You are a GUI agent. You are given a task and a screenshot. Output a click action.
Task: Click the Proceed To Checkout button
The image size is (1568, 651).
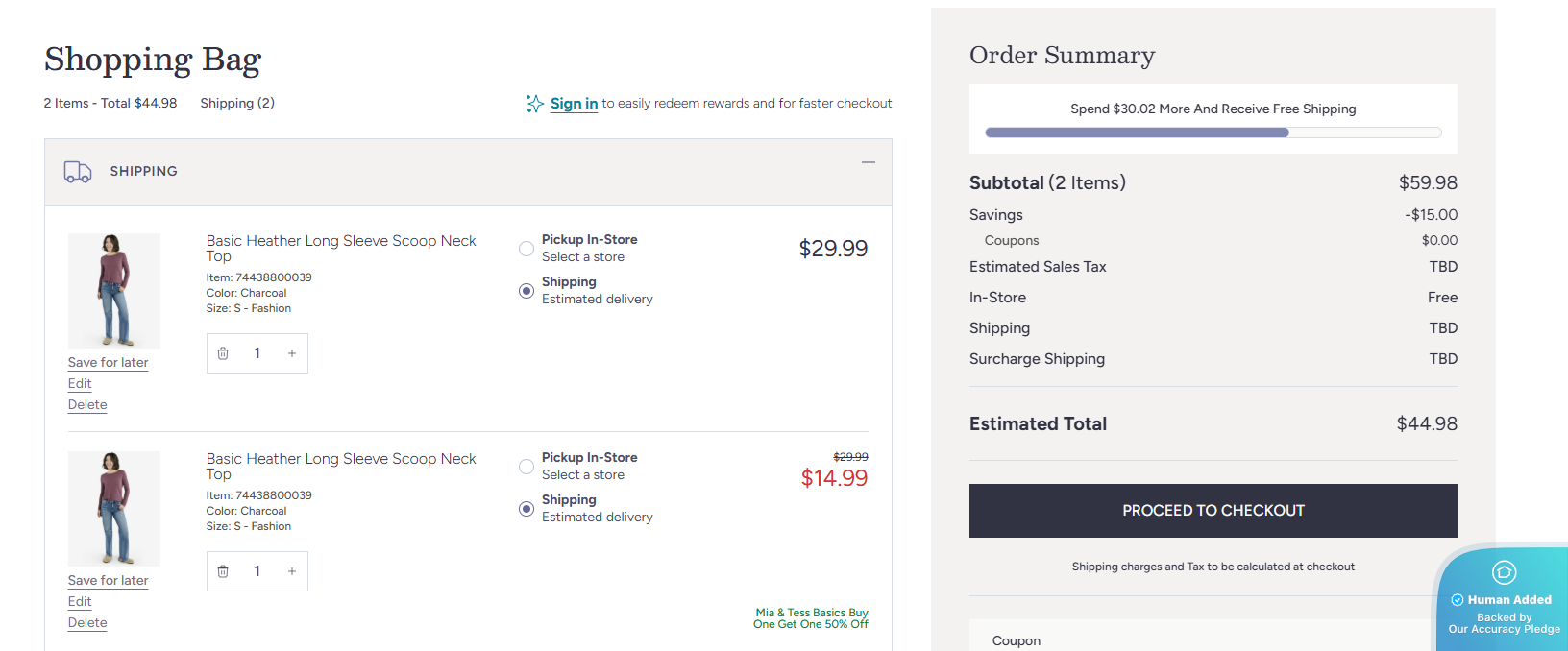1213,510
